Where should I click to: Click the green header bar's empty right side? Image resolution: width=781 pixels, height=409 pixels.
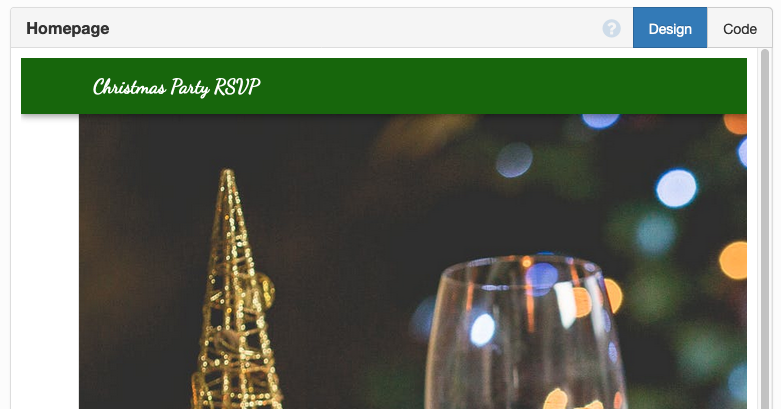click(503, 86)
